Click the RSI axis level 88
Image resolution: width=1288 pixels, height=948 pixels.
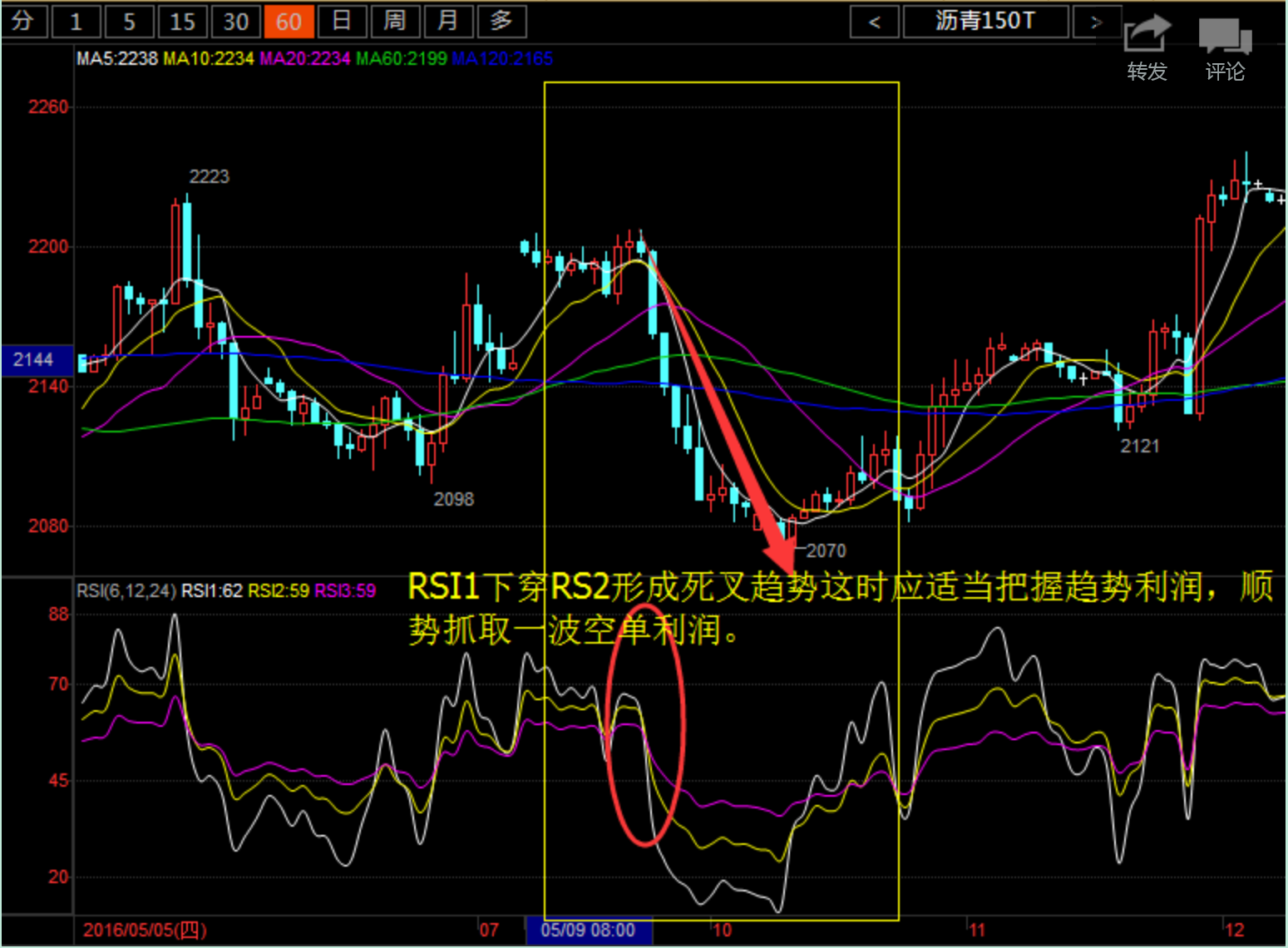59,614
